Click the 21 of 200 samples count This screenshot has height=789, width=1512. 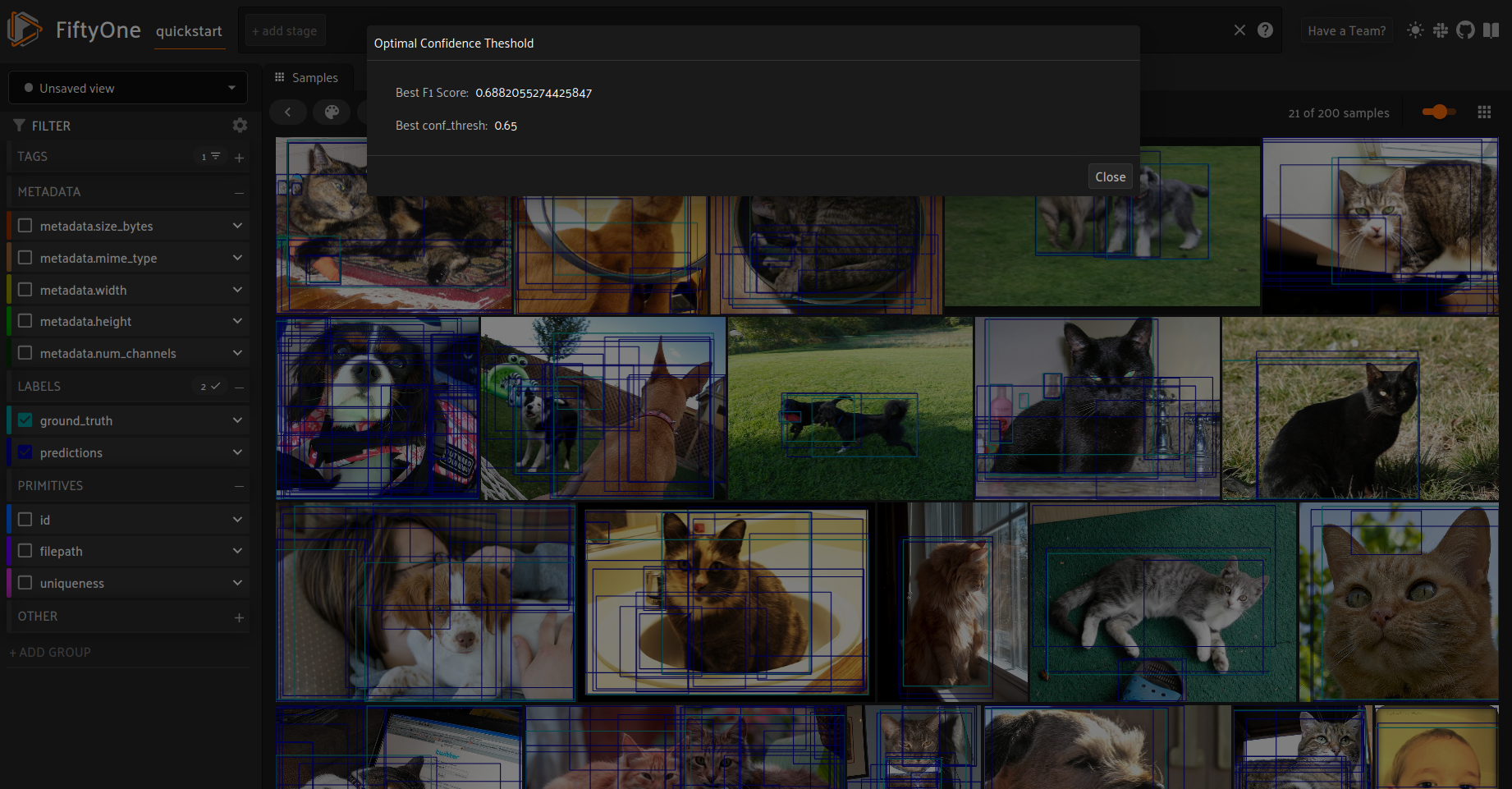point(1339,113)
